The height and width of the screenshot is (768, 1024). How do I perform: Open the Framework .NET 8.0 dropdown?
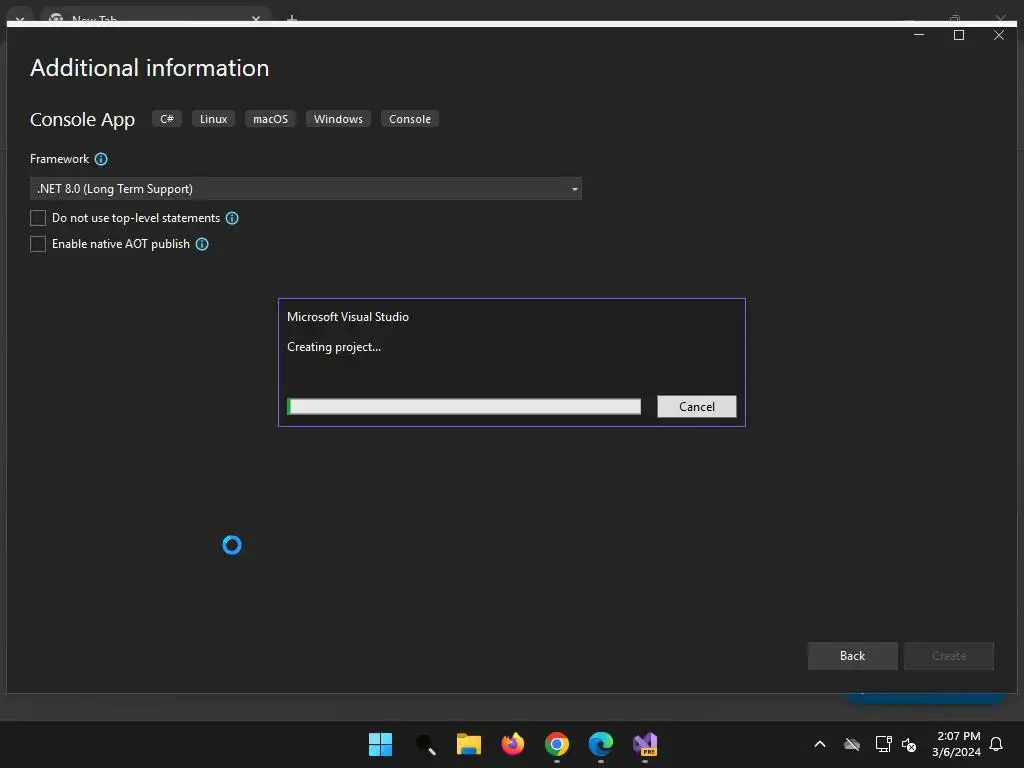[x=306, y=189]
